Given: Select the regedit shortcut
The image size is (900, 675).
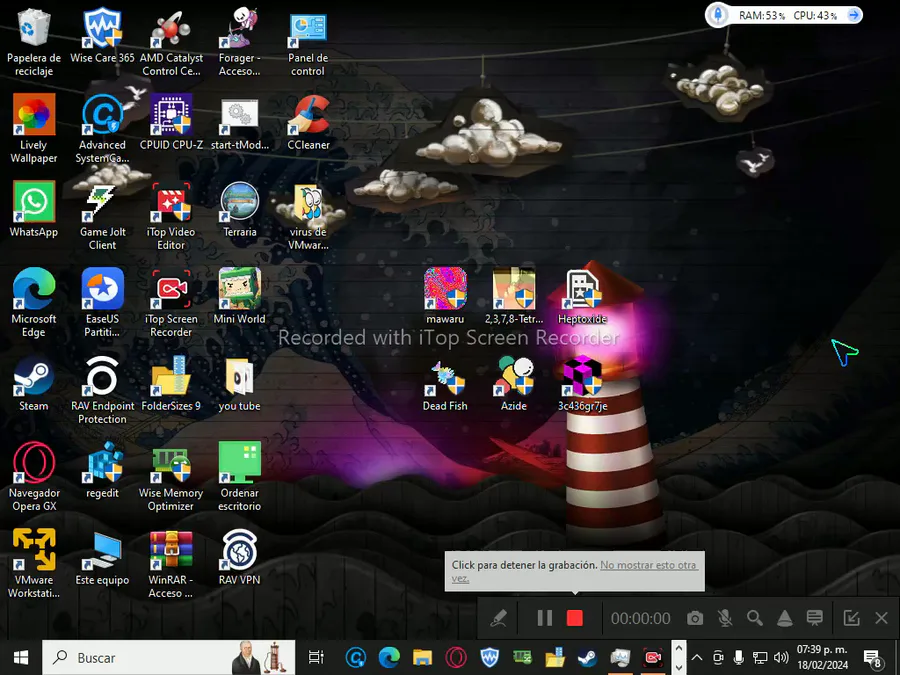Looking at the screenshot, I should click(102, 470).
